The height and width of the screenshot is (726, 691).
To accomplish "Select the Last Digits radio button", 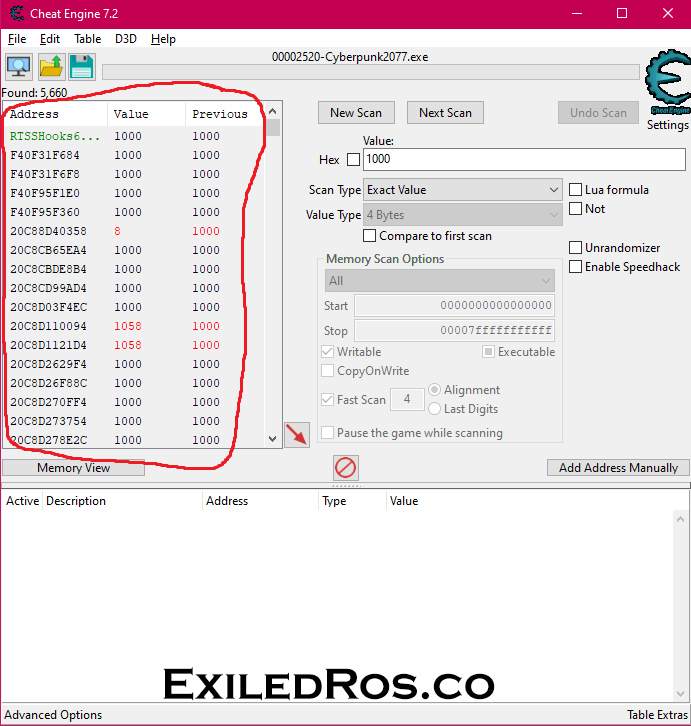I will click(434, 409).
